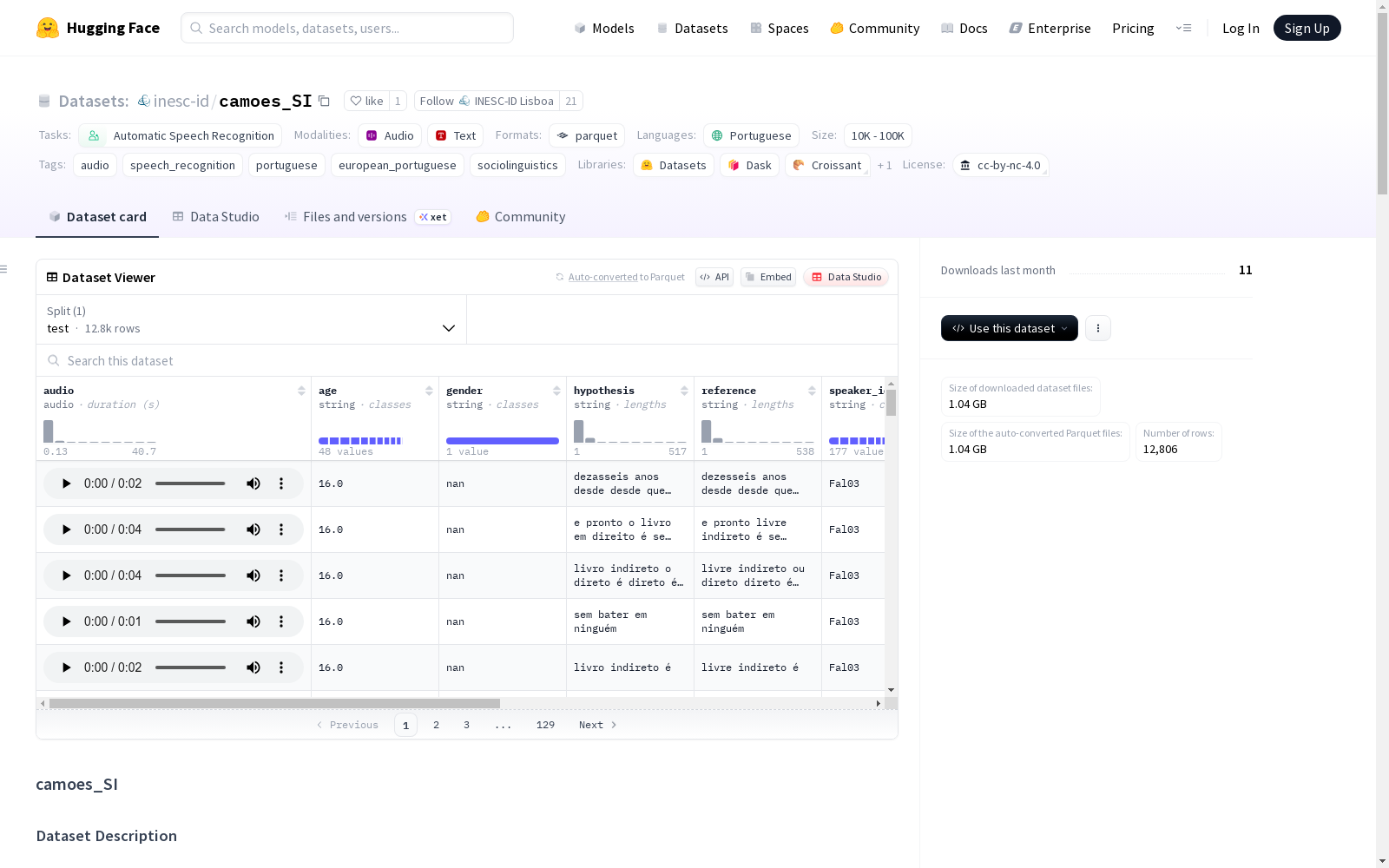Expand the Split test dropdown

tap(252, 319)
